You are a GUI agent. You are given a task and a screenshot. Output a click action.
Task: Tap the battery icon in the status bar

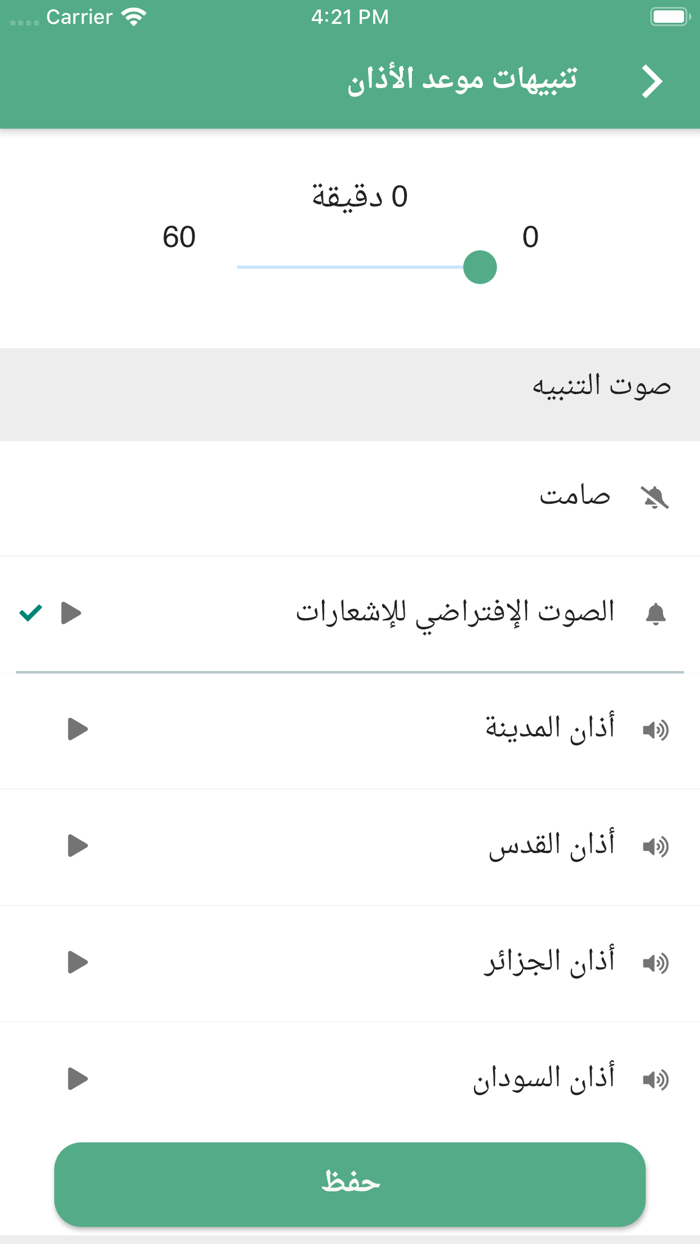click(x=668, y=16)
